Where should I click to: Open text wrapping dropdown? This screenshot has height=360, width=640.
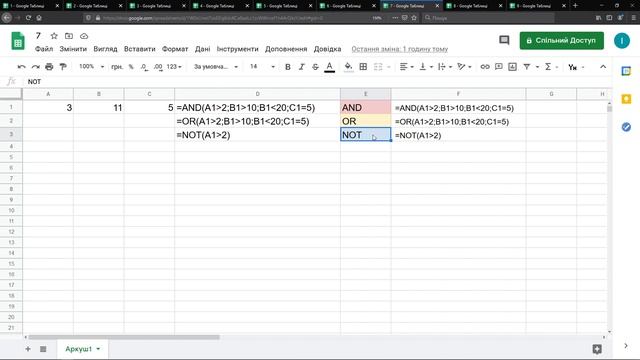point(444,67)
